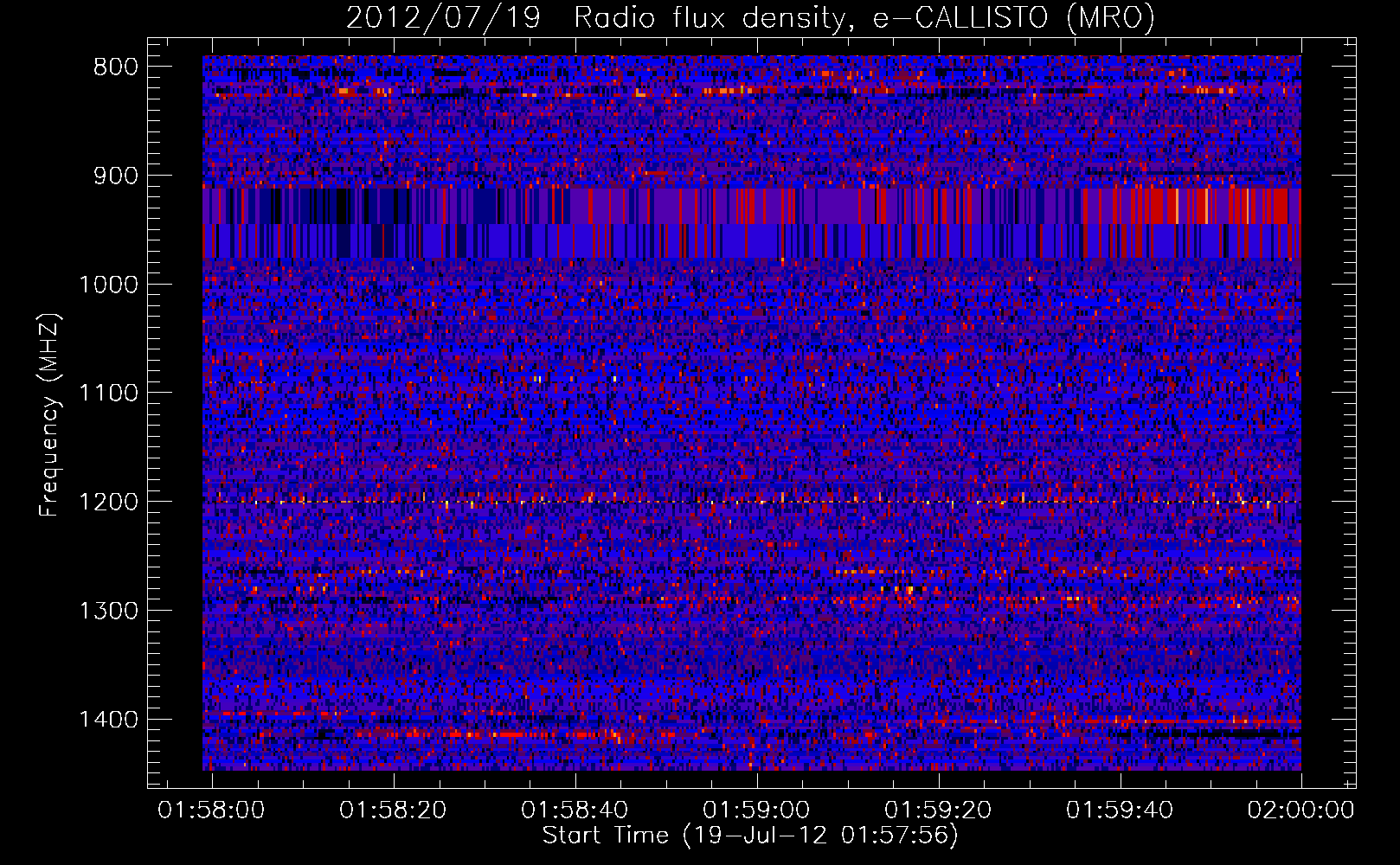1400x865 pixels.
Task: Click the 'Start Time (19-Jul-12 01:57:56)' label
Action: (750, 836)
